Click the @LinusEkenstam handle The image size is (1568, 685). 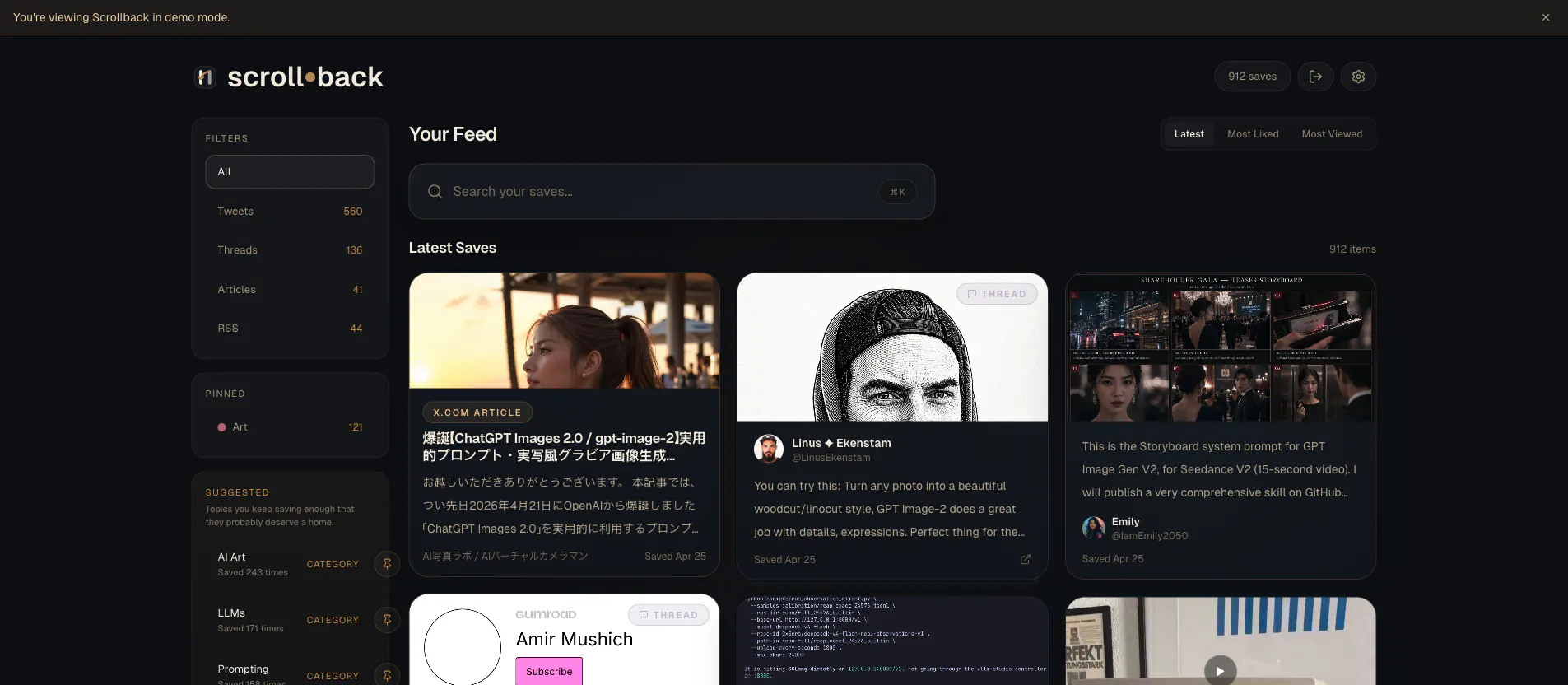(x=831, y=458)
